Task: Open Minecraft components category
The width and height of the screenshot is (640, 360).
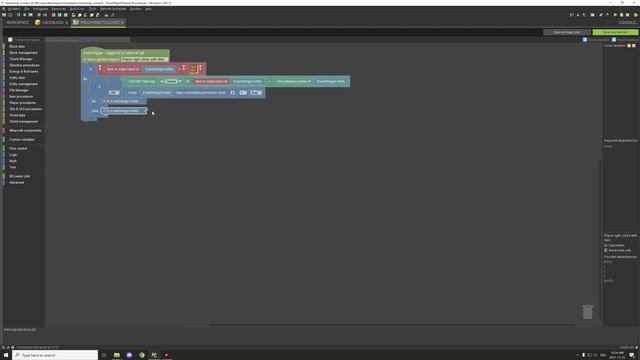Action: click(x=25, y=131)
